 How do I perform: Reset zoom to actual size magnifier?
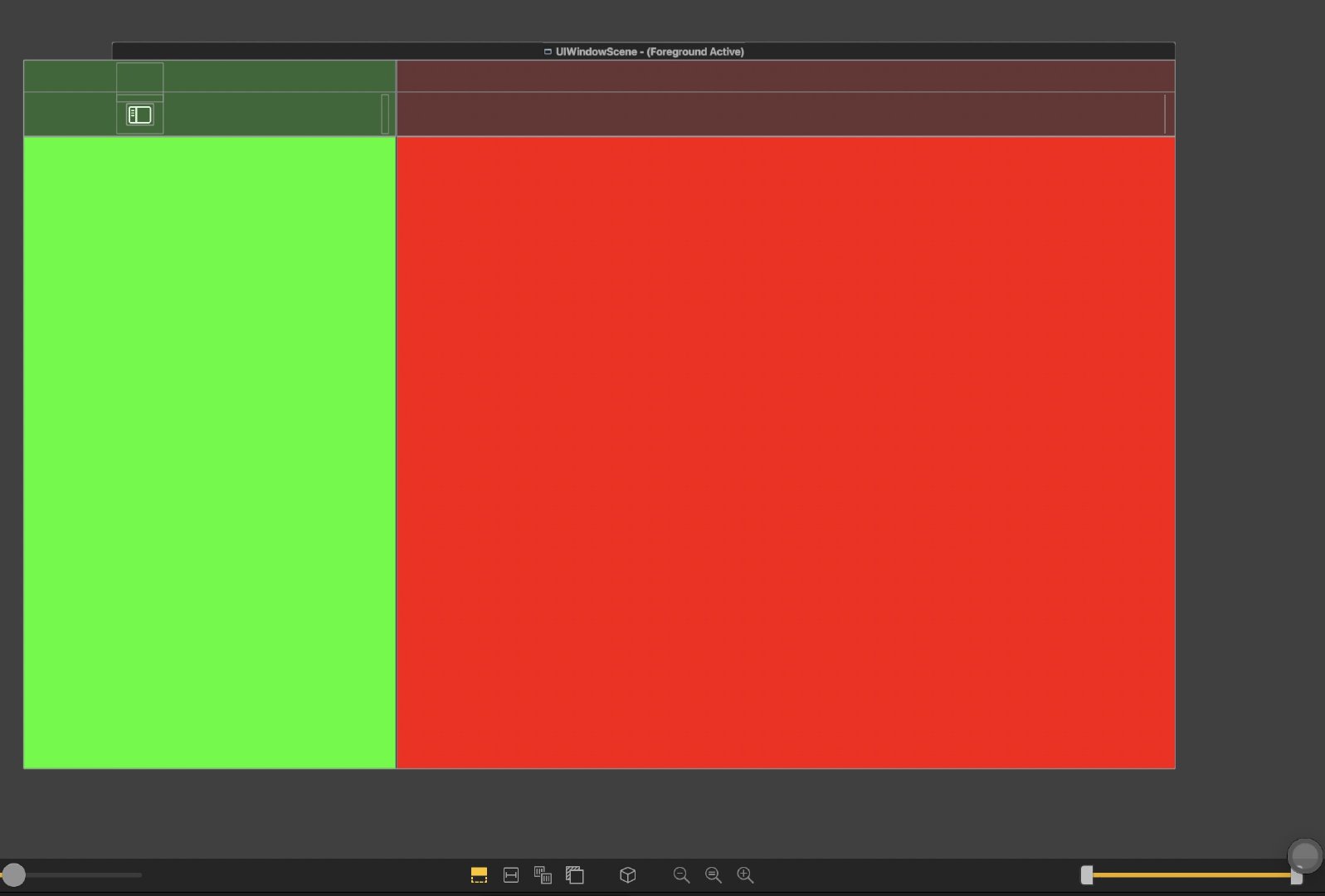coord(713,874)
